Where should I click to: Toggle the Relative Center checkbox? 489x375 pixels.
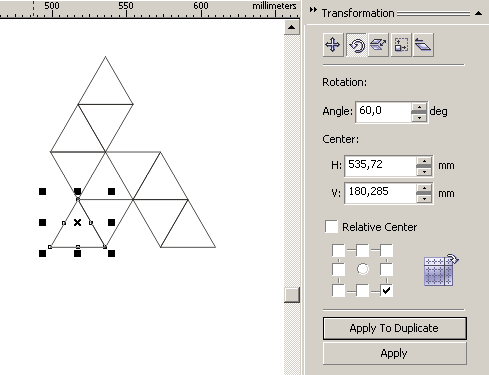(x=331, y=226)
